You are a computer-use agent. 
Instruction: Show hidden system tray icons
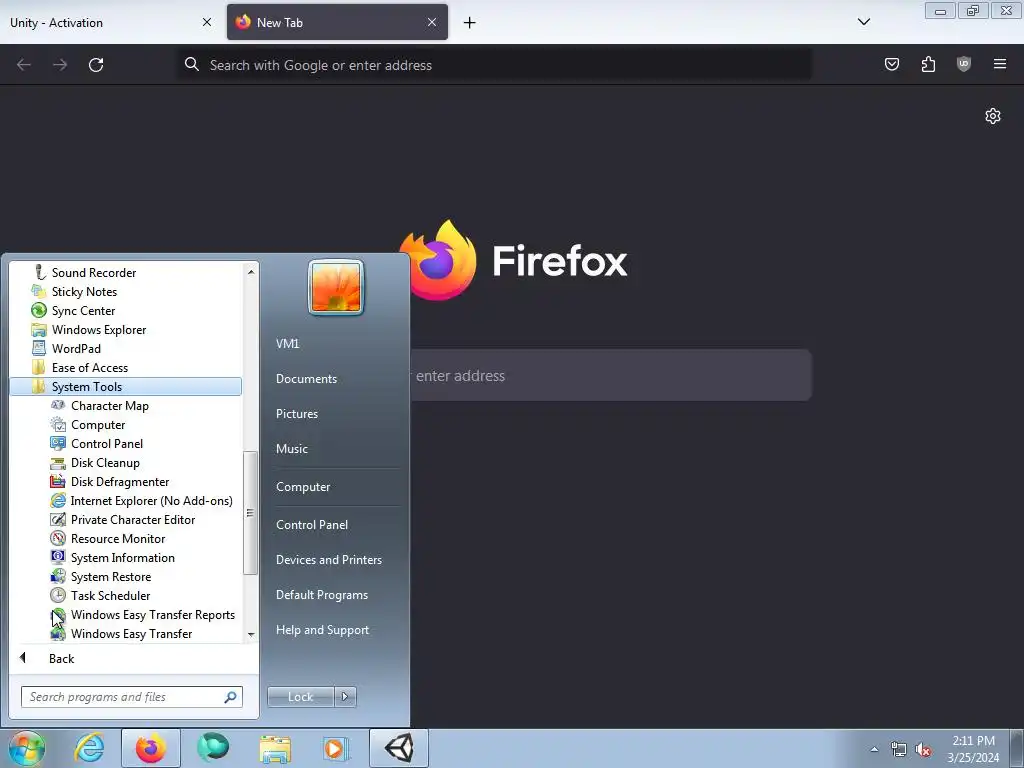(x=874, y=750)
